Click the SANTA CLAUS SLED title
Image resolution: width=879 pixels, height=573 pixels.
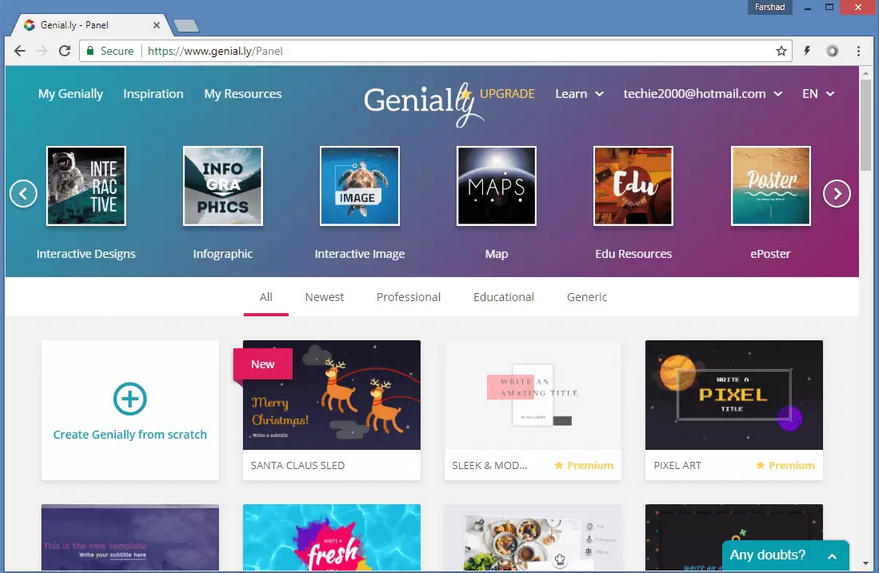298,465
